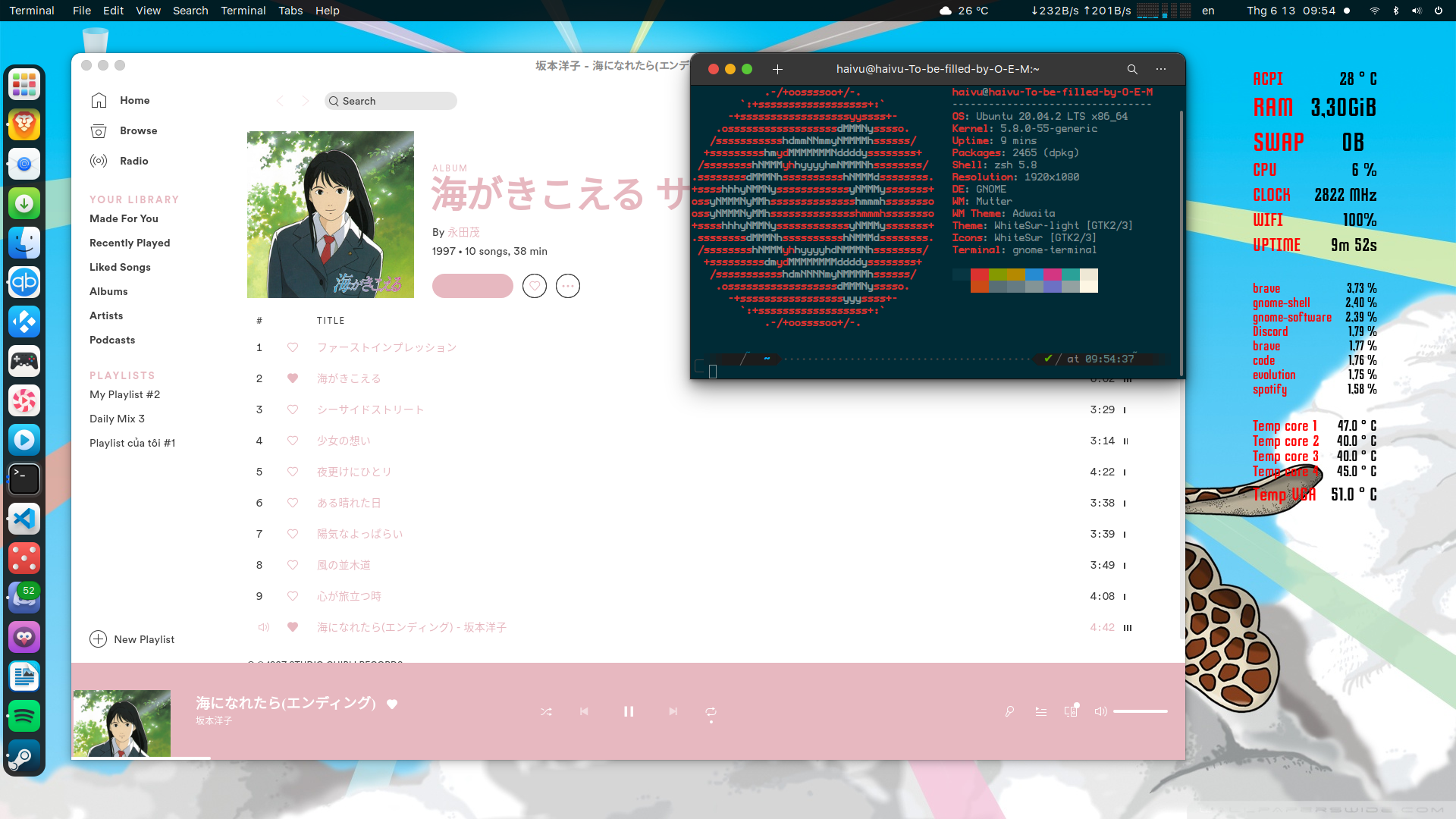Open Home in the Spotify sidebar

coord(120,100)
